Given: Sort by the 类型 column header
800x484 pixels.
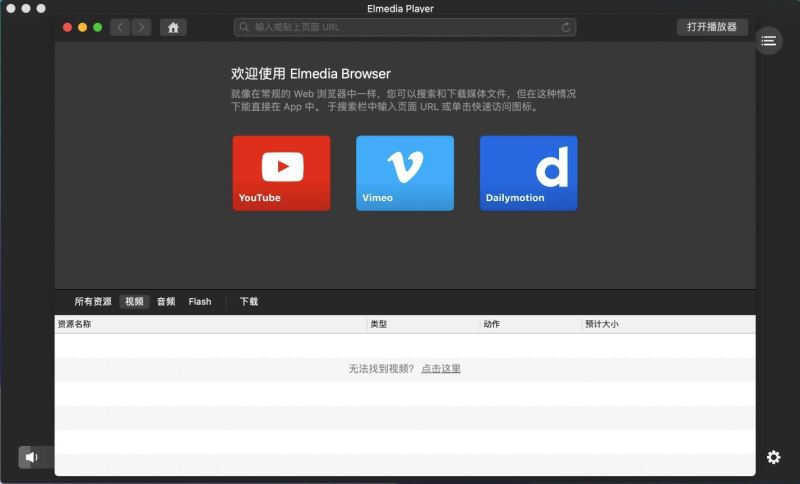Looking at the screenshot, I should pos(423,324).
